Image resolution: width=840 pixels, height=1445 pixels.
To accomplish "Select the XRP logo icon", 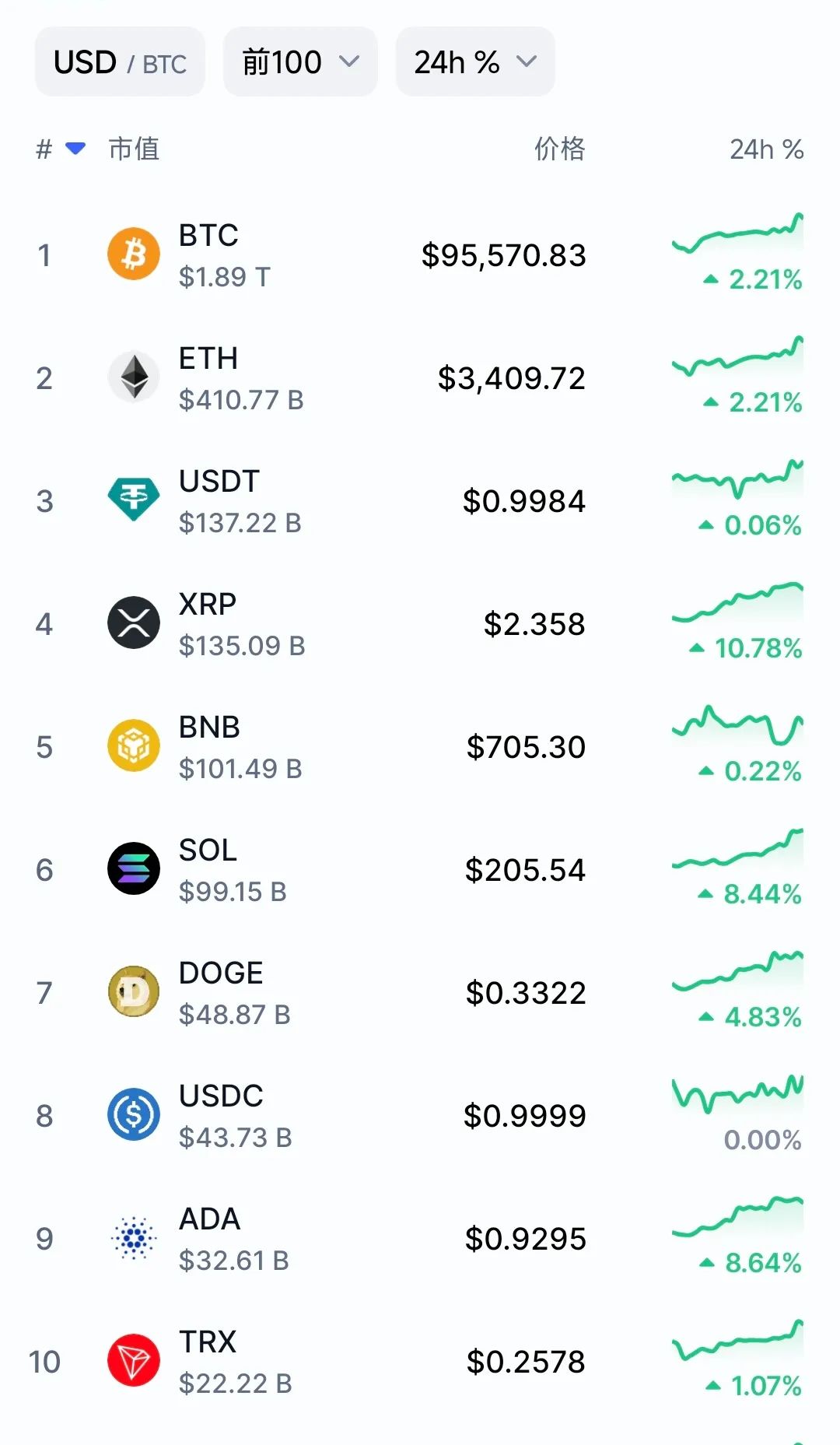I will pyautogui.click(x=134, y=623).
